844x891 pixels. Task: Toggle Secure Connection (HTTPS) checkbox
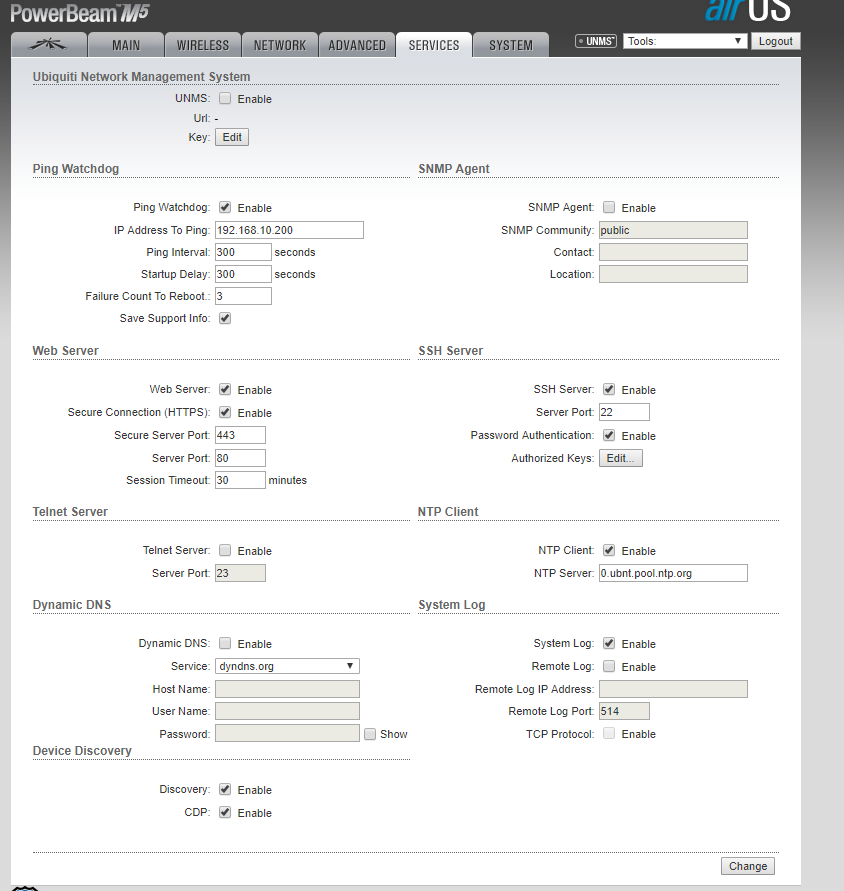pos(225,412)
